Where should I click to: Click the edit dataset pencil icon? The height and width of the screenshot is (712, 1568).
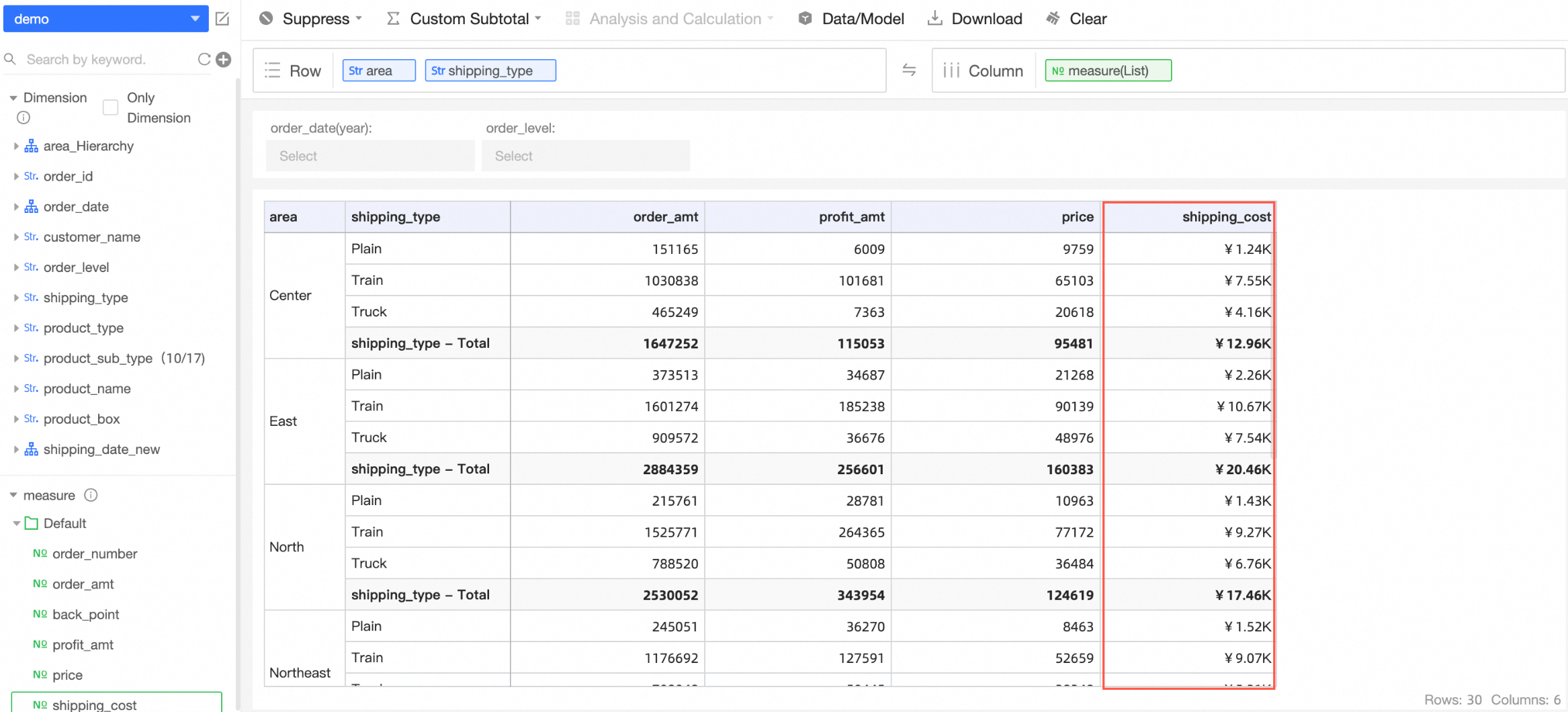[222, 19]
